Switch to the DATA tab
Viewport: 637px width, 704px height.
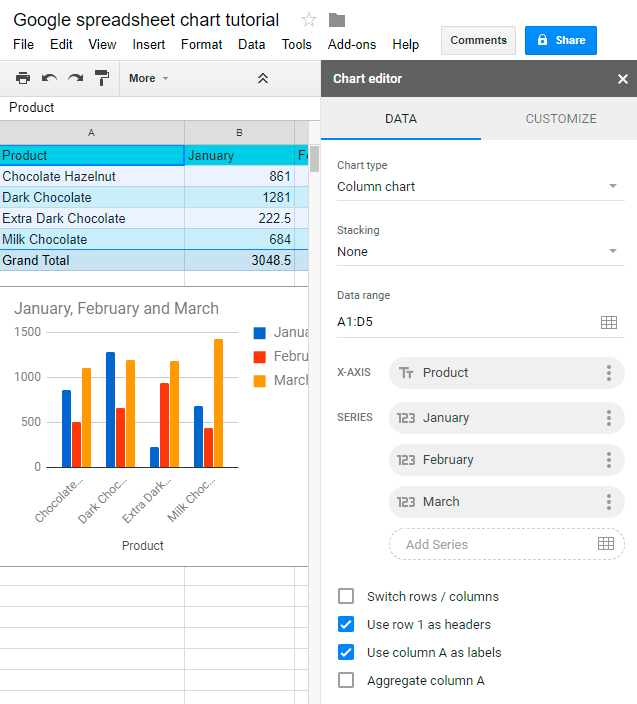point(401,119)
